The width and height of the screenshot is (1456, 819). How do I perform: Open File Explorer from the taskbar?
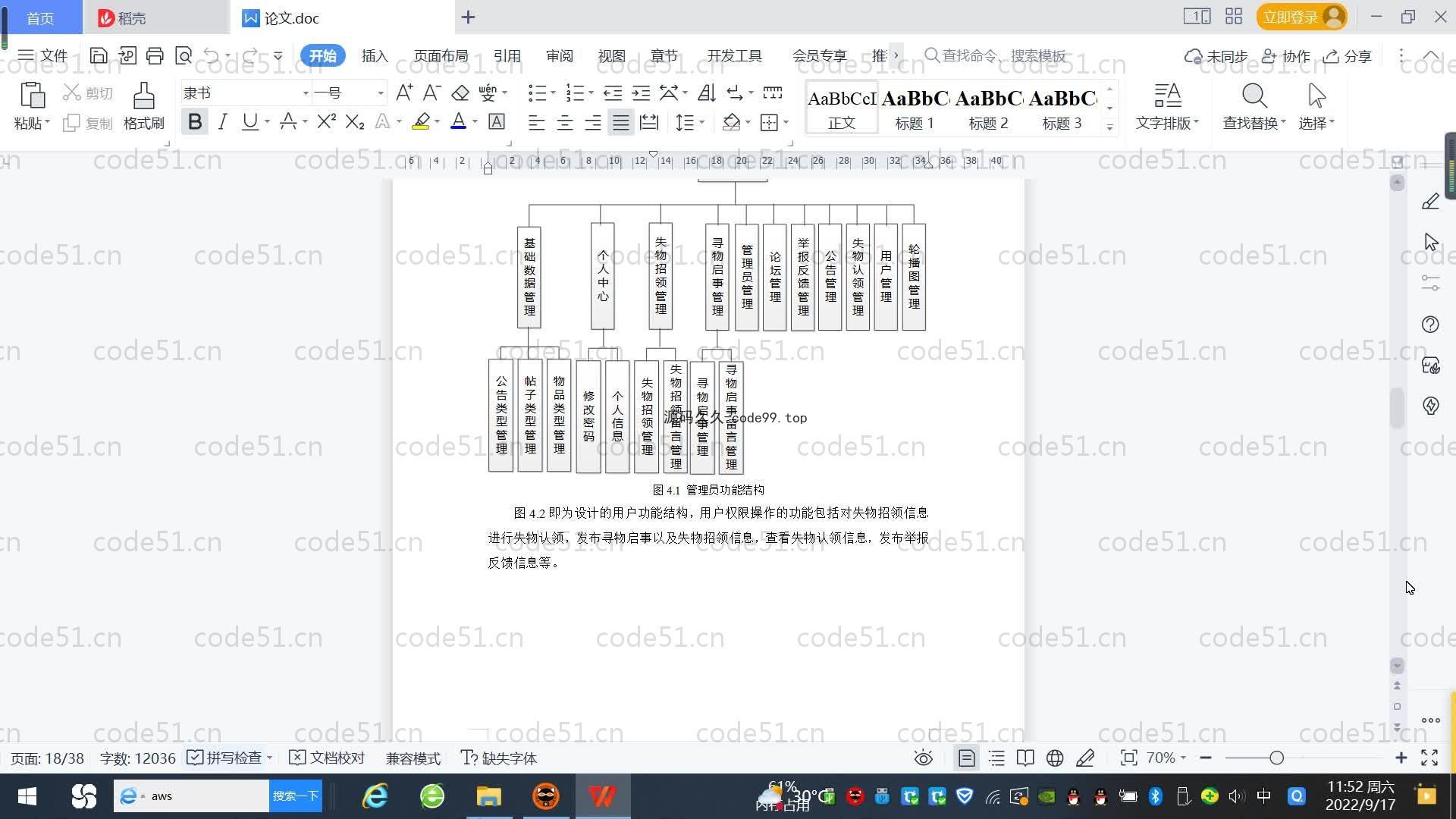pyautogui.click(x=489, y=796)
